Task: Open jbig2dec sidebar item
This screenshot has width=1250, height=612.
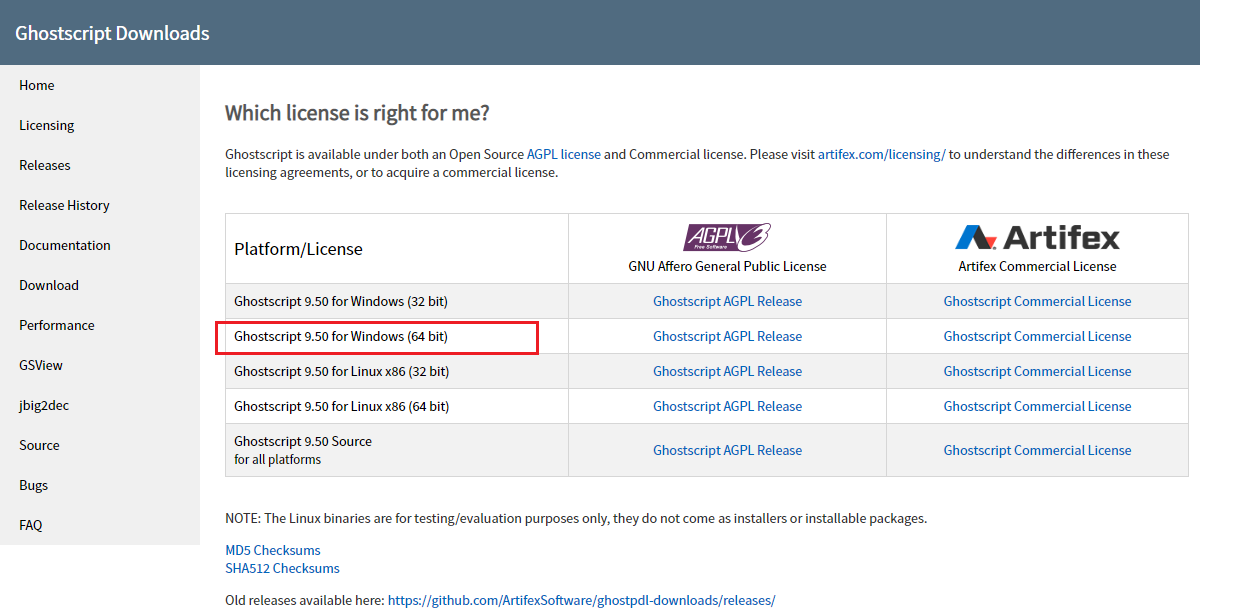Action: [44, 405]
